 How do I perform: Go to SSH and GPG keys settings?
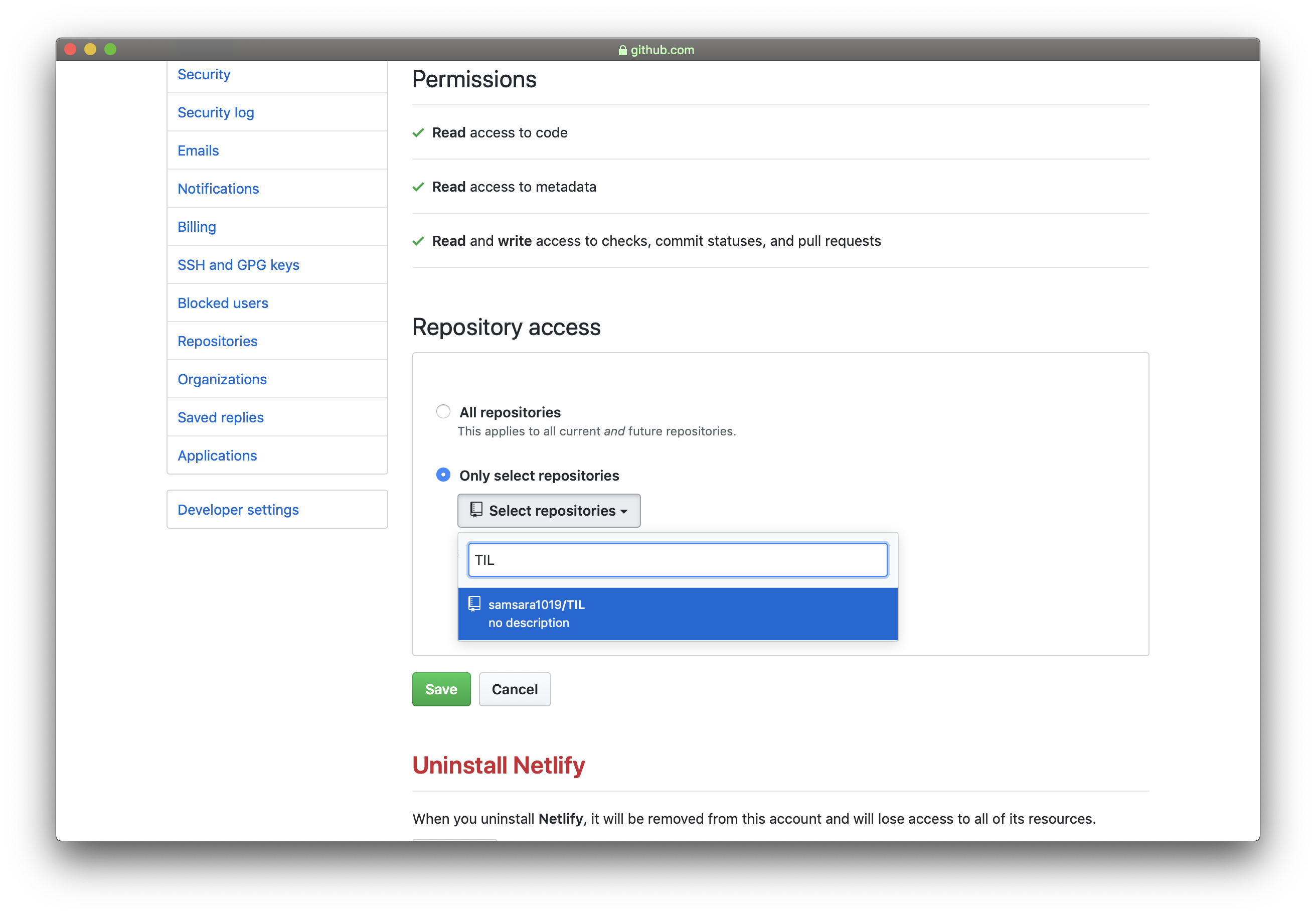point(238,265)
